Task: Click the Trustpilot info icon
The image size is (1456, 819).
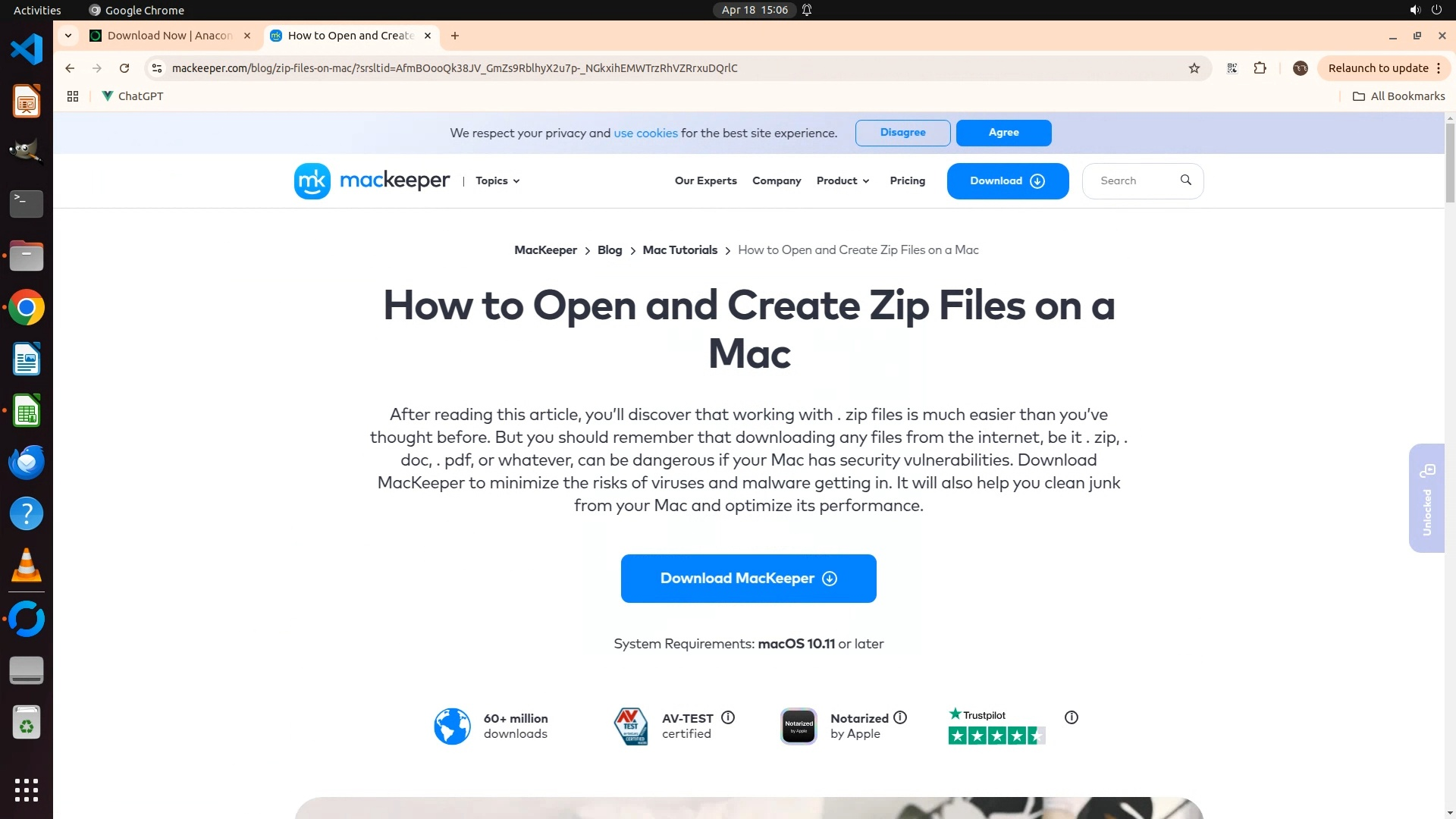Action: [x=1071, y=717]
